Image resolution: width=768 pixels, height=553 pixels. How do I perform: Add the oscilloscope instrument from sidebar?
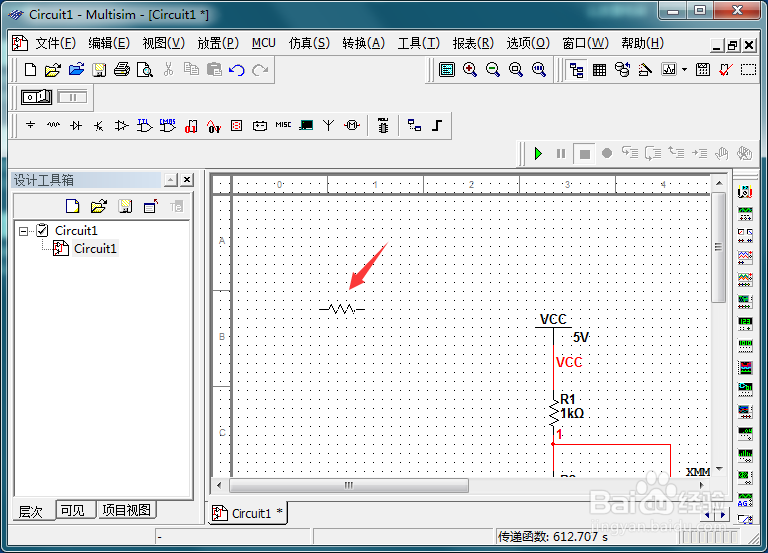745,257
